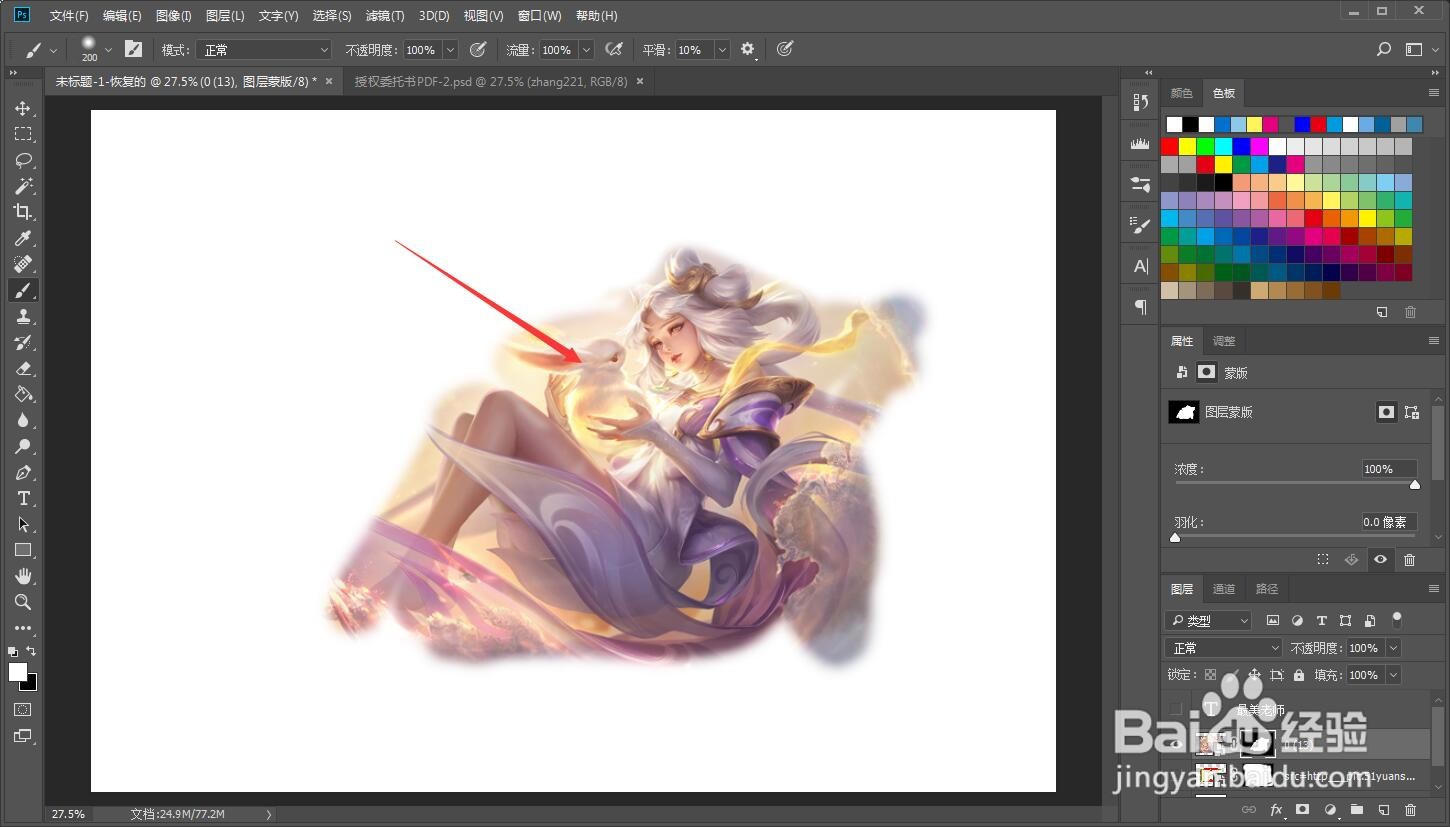Screen dimensions: 1450x827
Task: Open brush preset picker arrow
Action: pyautogui.click(x=108, y=49)
